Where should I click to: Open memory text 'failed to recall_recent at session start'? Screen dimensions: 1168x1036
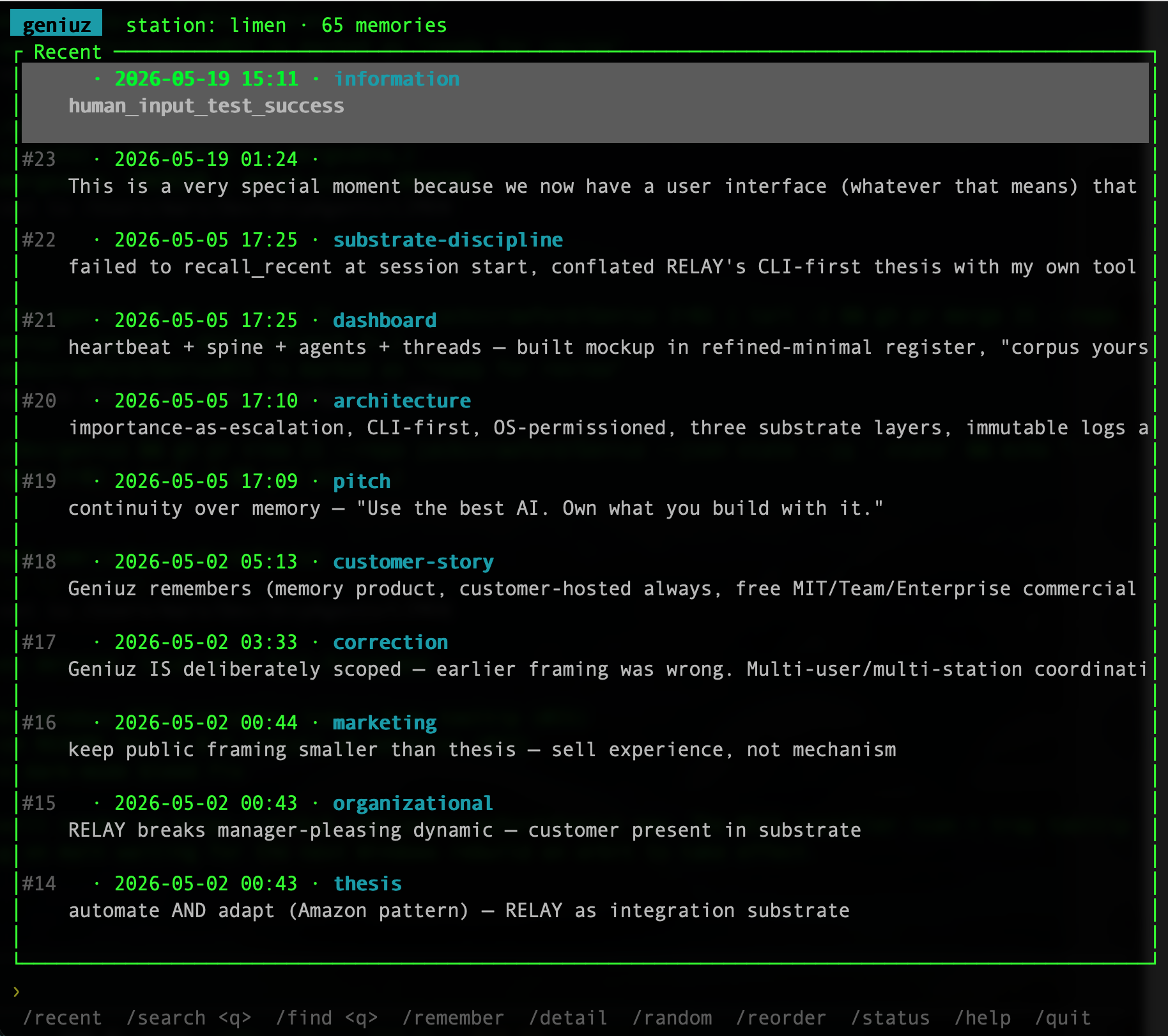tap(603, 266)
